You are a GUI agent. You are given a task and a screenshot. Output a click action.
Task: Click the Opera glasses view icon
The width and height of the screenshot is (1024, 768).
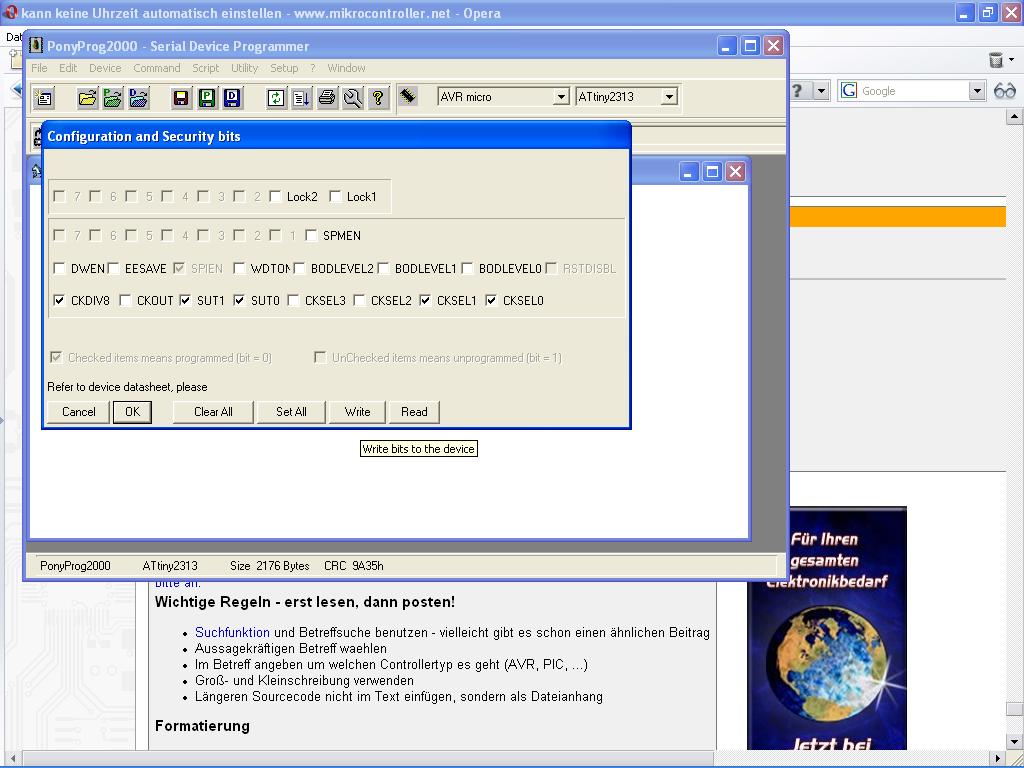(1004, 91)
